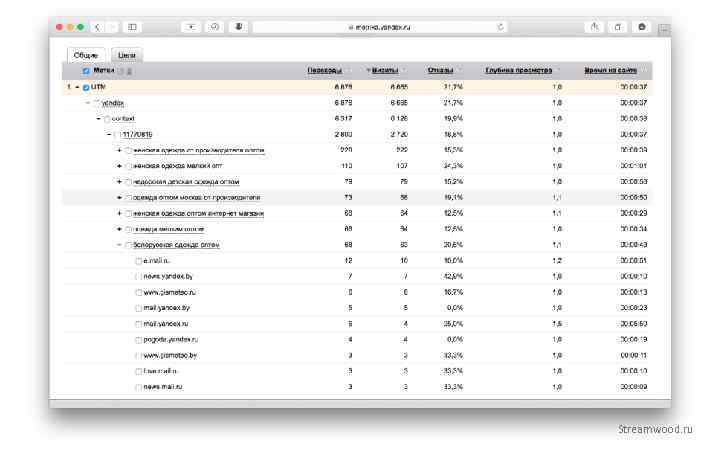Click Safari back navigation arrow

click(x=97, y=26)
